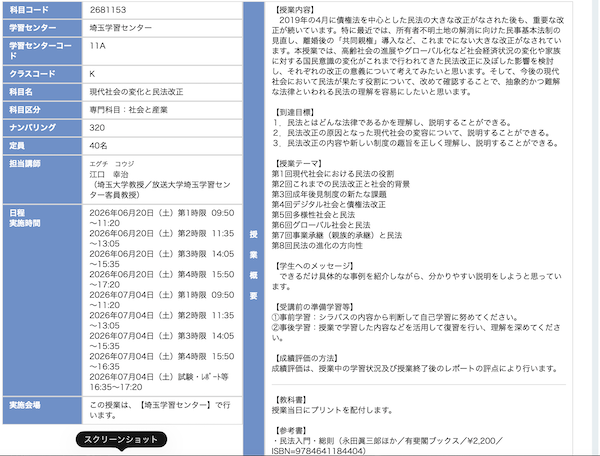Click the furigana エグチ コウジ

[x=112, y=164]
